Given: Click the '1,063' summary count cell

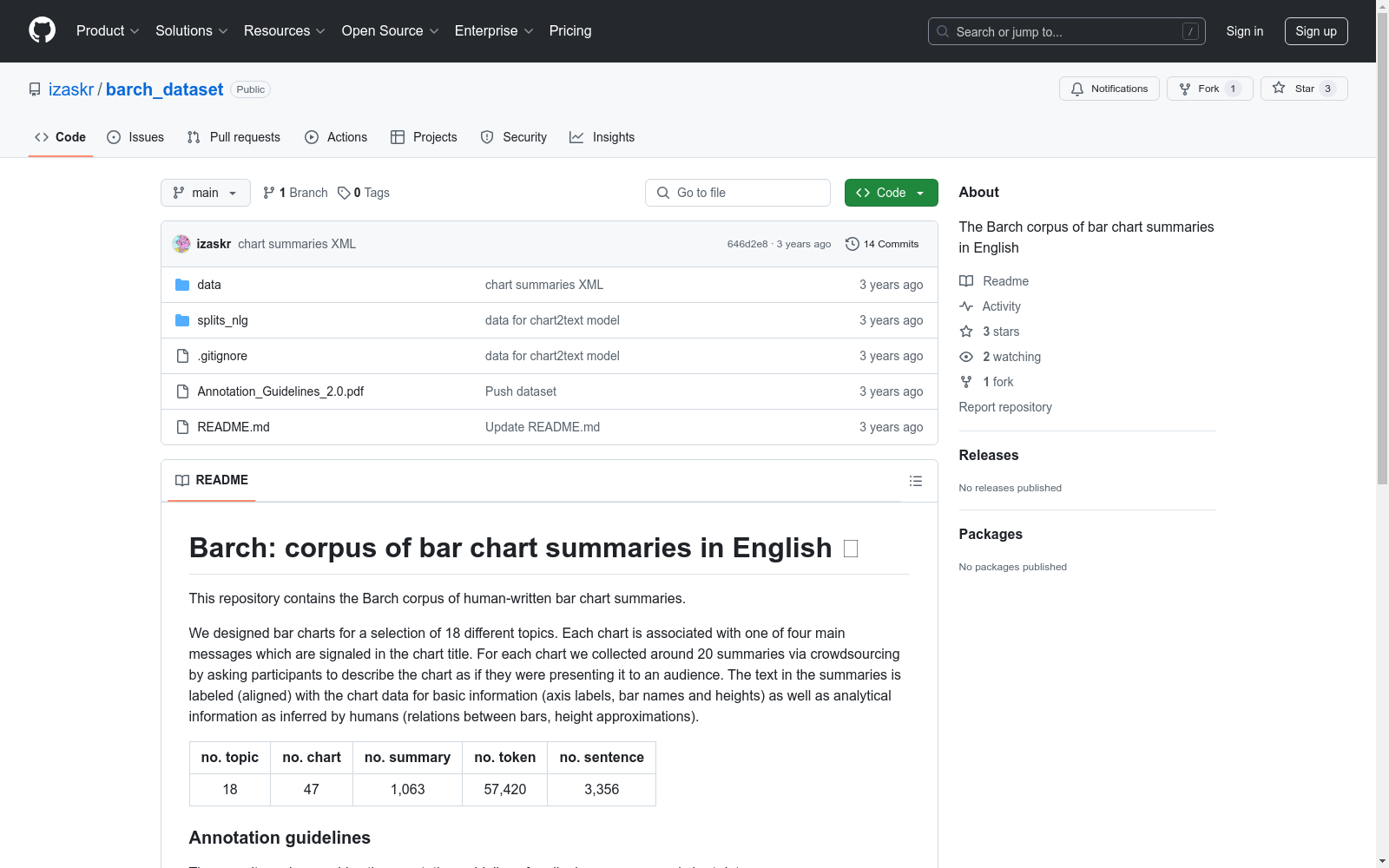Looking at the screenshot, I should 407,790.
